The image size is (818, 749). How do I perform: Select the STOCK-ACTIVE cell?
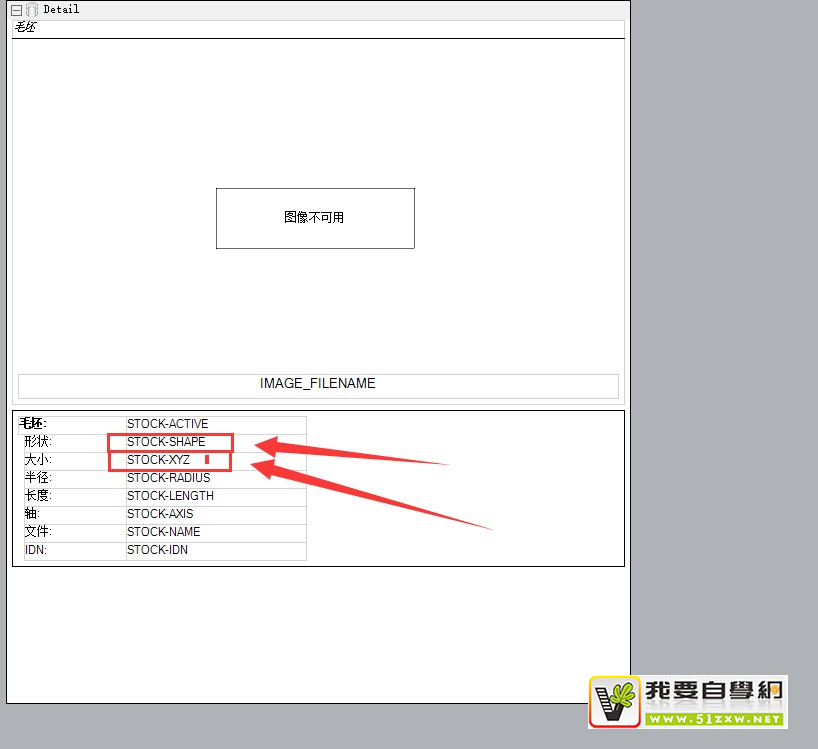click(167, 424)
